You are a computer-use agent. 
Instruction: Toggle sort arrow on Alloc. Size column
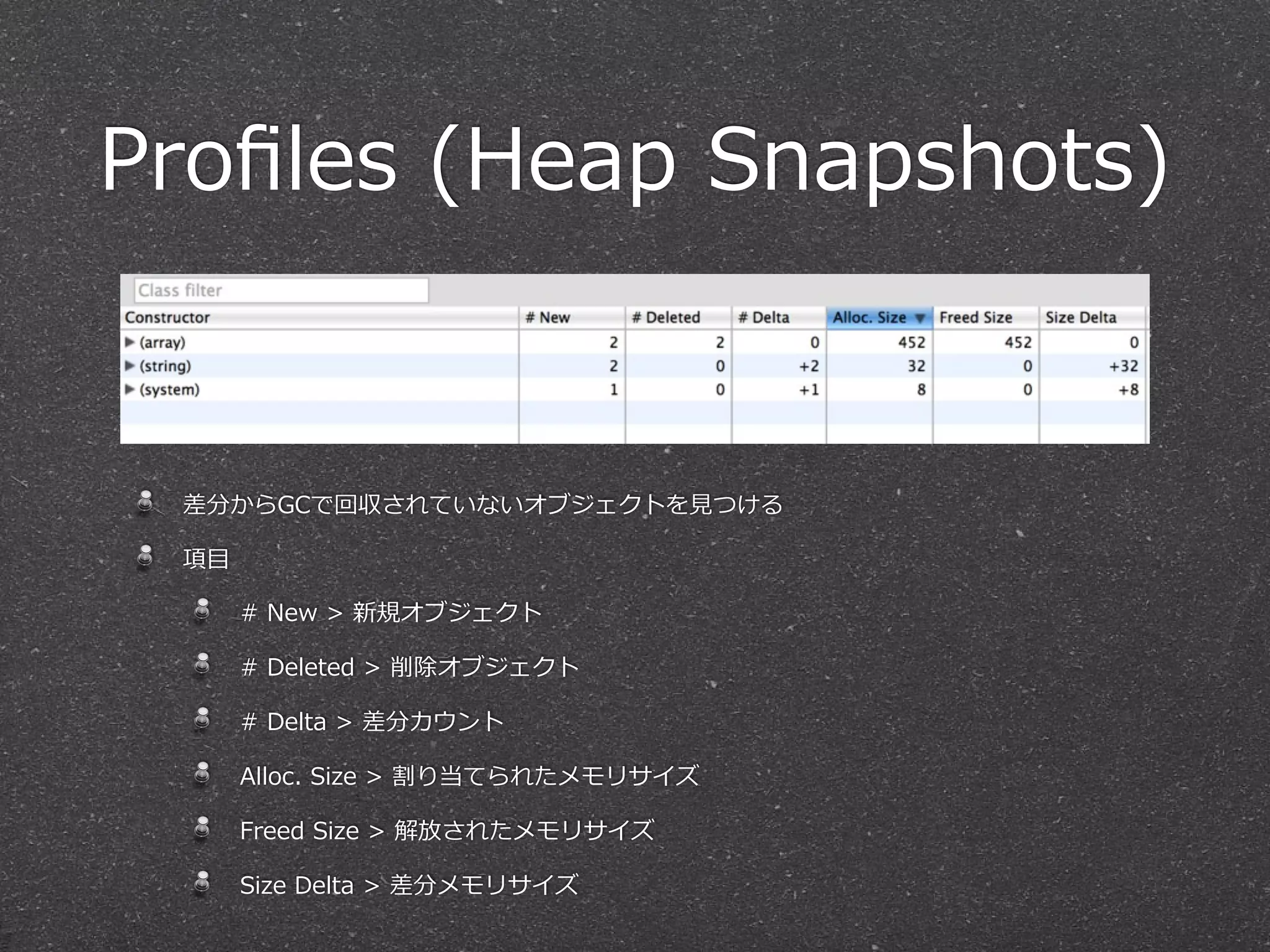[920, 318]
